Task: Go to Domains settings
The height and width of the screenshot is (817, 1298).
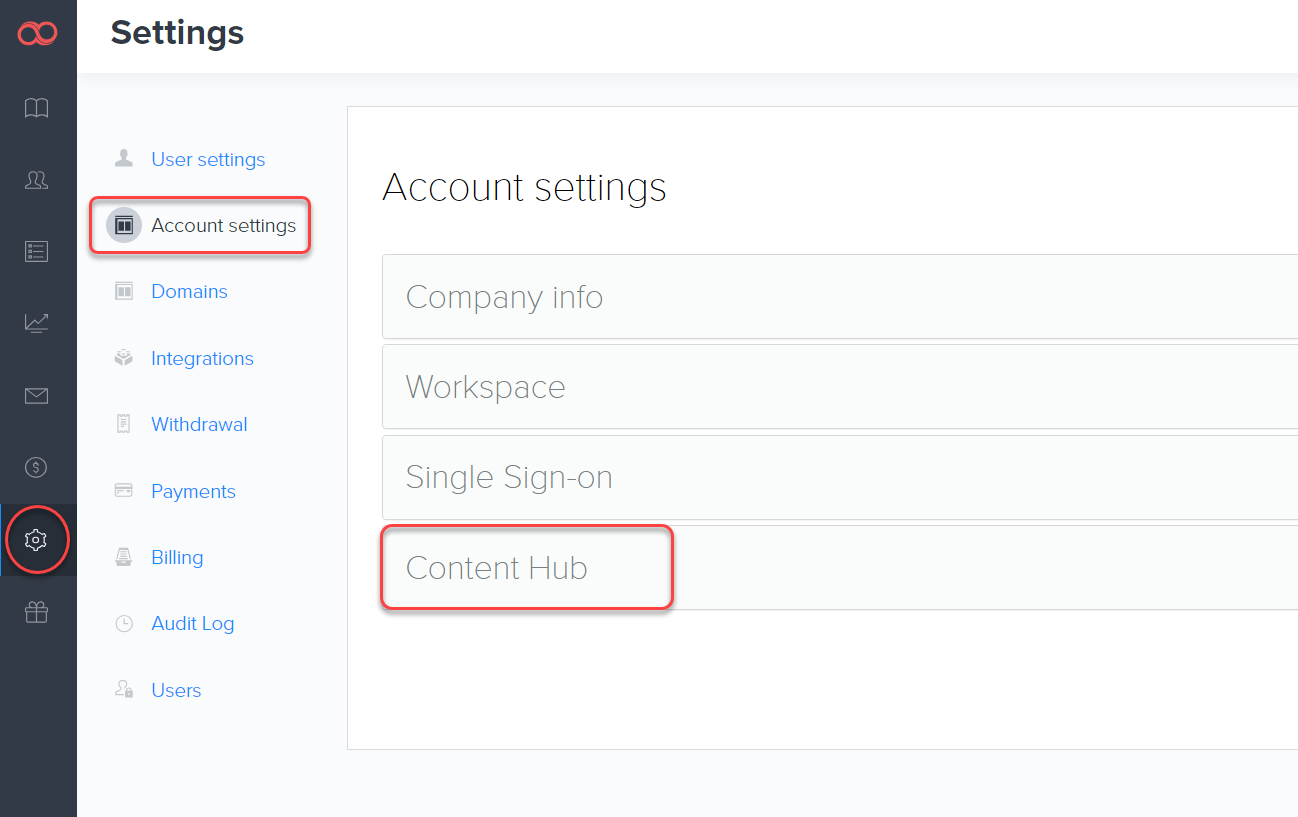Action: click(189, 292)
